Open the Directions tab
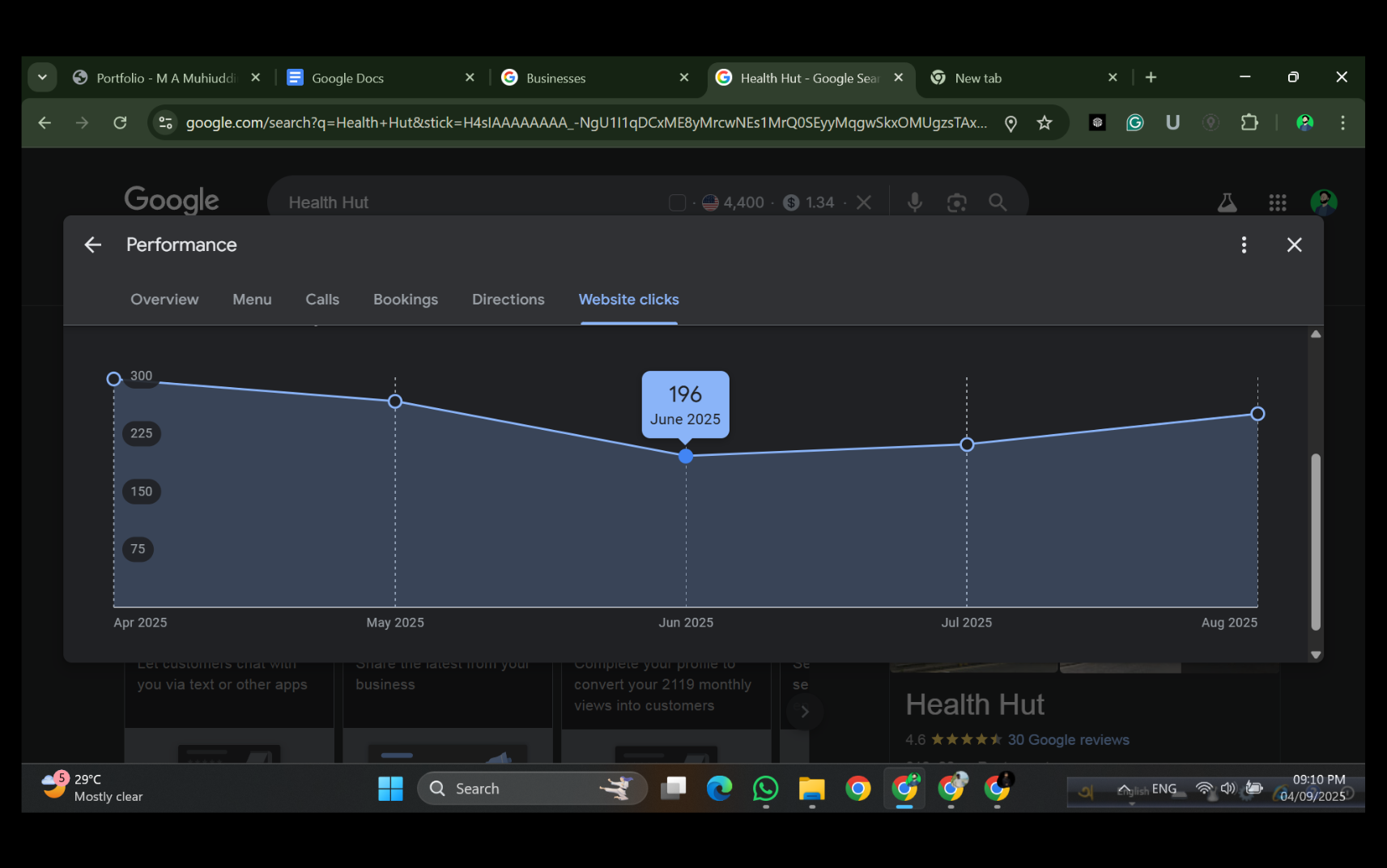This screenshot has height=868, width=1387. point(508,300)
